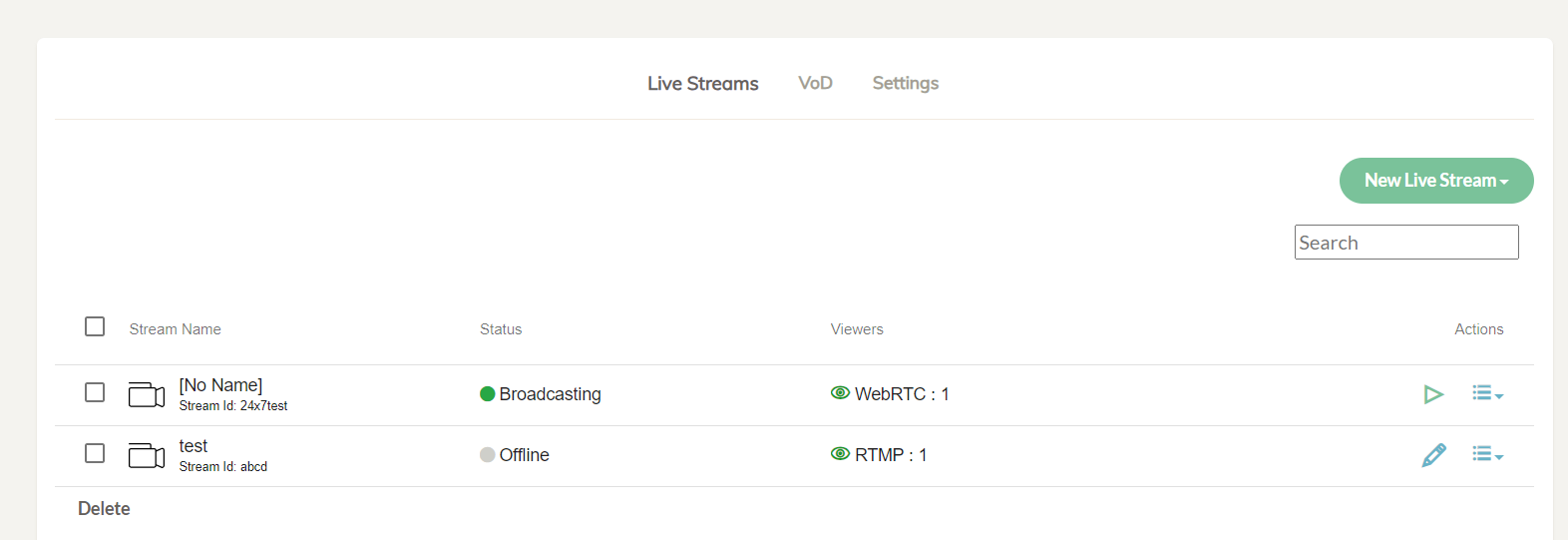Click the Viewers column header
This screenshot has width=1568, height=540.
[x=857, y=329]
